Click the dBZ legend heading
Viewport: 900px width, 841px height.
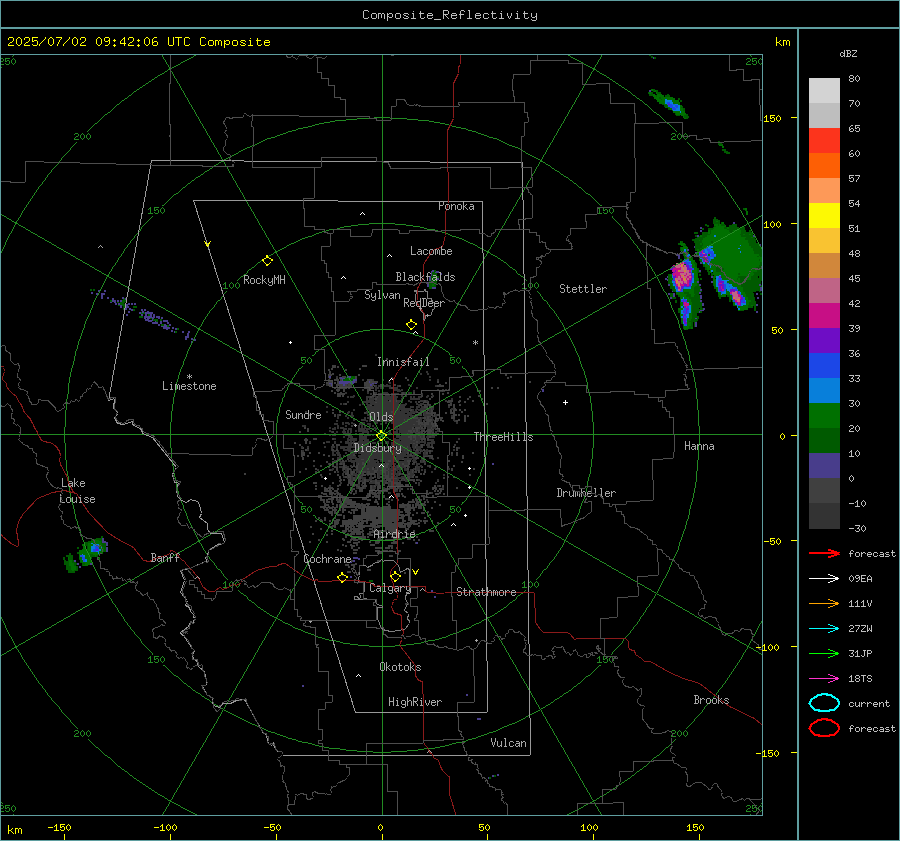848,54
